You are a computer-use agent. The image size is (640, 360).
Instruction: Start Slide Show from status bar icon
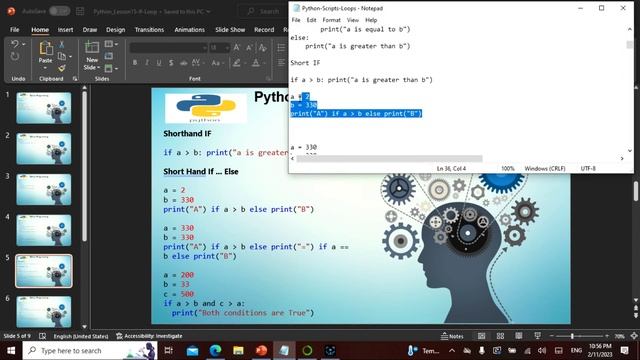[537, 336]
